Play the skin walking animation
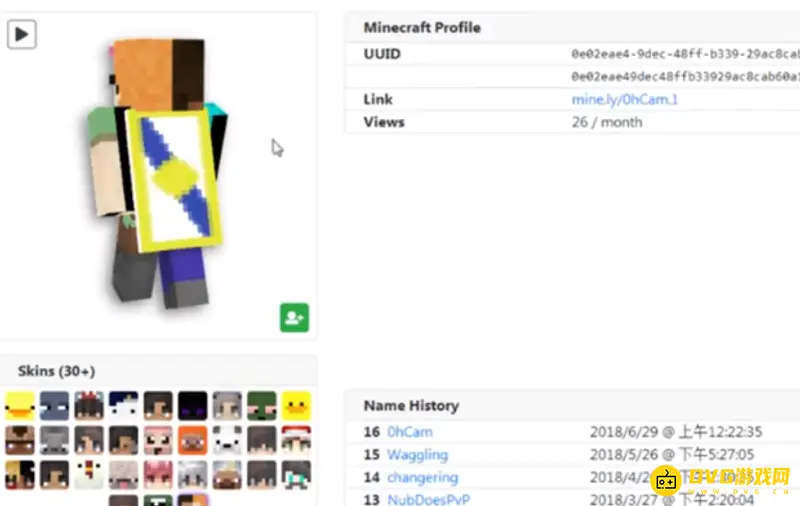The width and height of the screenshot is (800, 506). pos(22,34)
